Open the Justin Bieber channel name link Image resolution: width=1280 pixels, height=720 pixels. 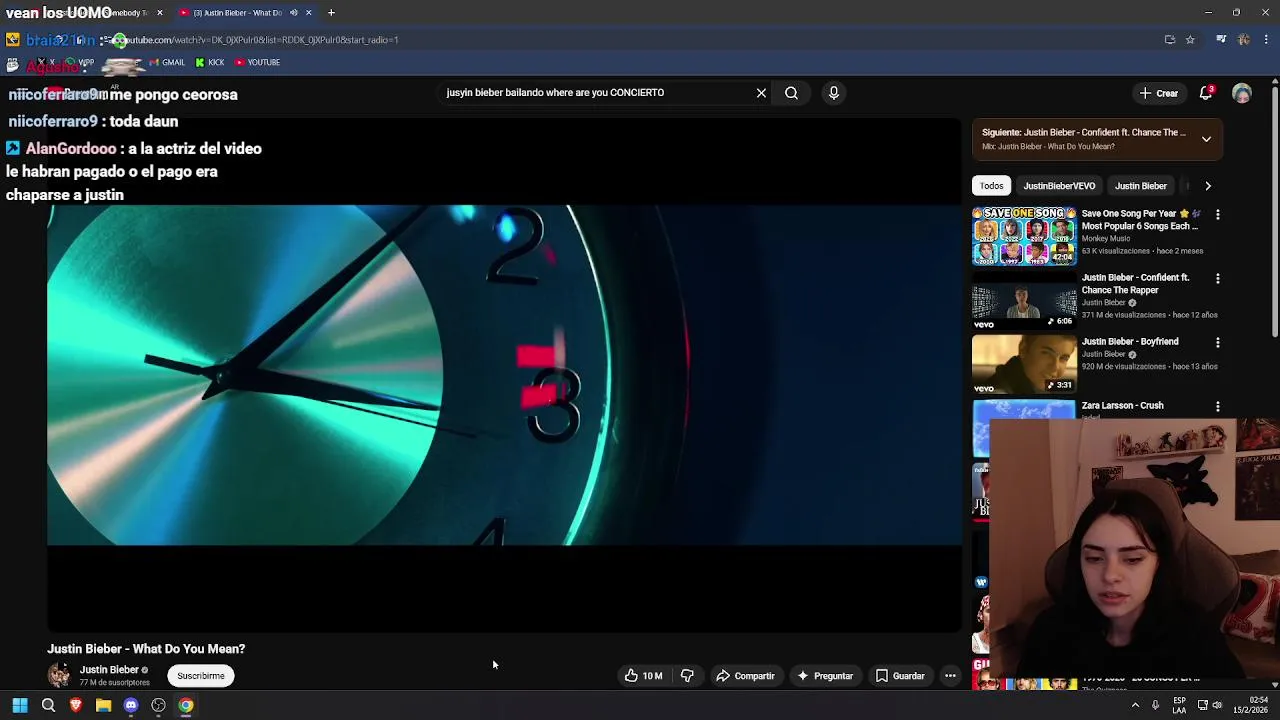click(x=109, y=670)
